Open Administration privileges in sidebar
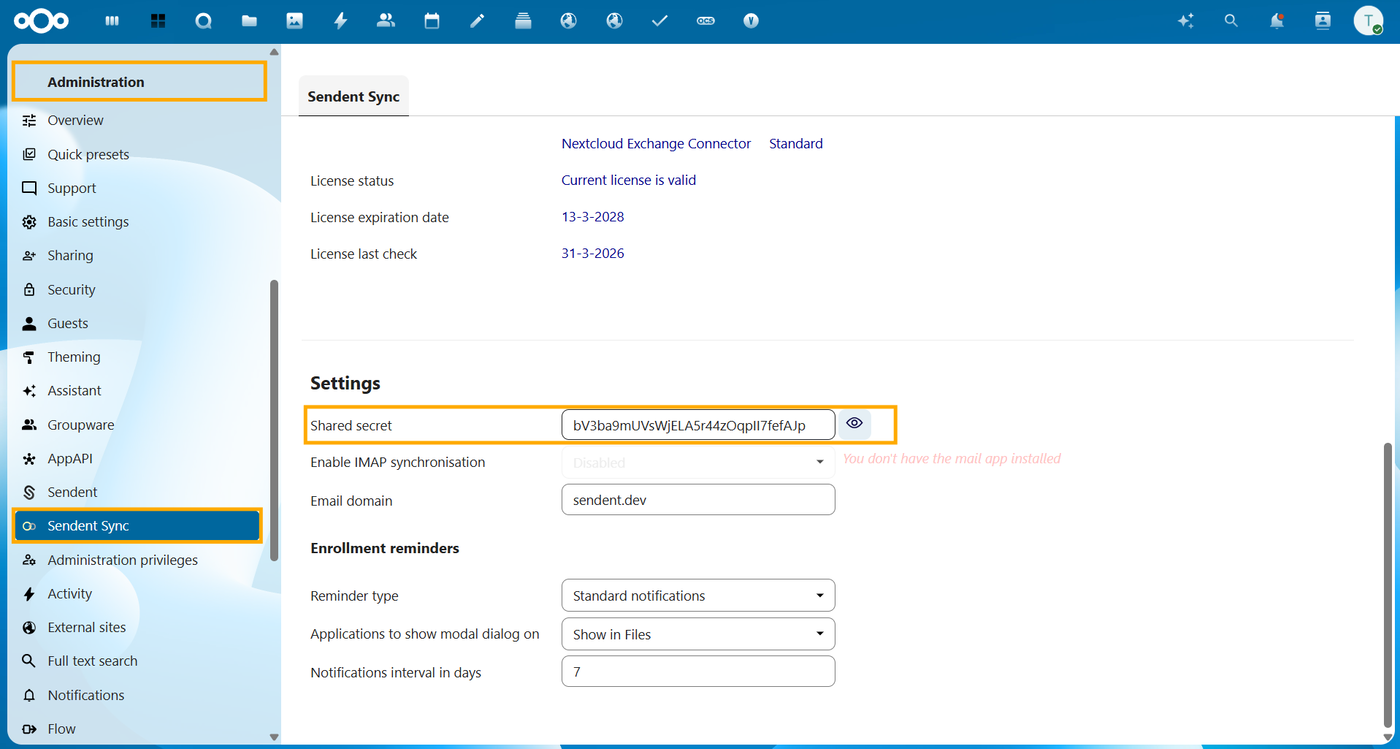 (x=122, y=560)
